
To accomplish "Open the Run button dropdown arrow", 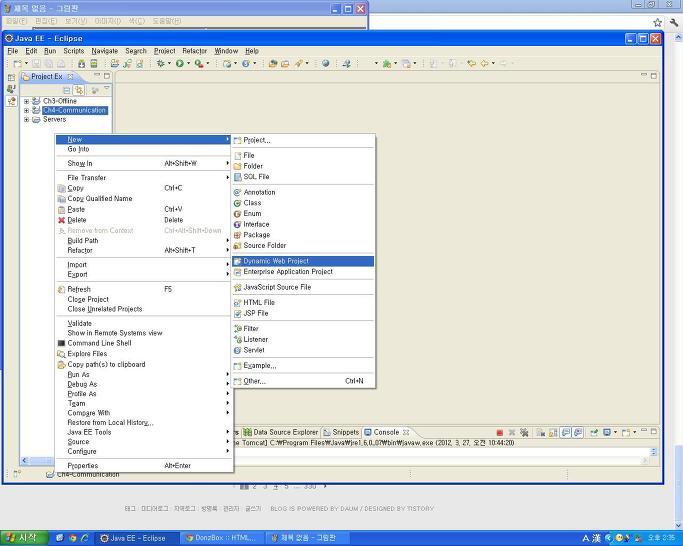I will [x=189, y=64].
